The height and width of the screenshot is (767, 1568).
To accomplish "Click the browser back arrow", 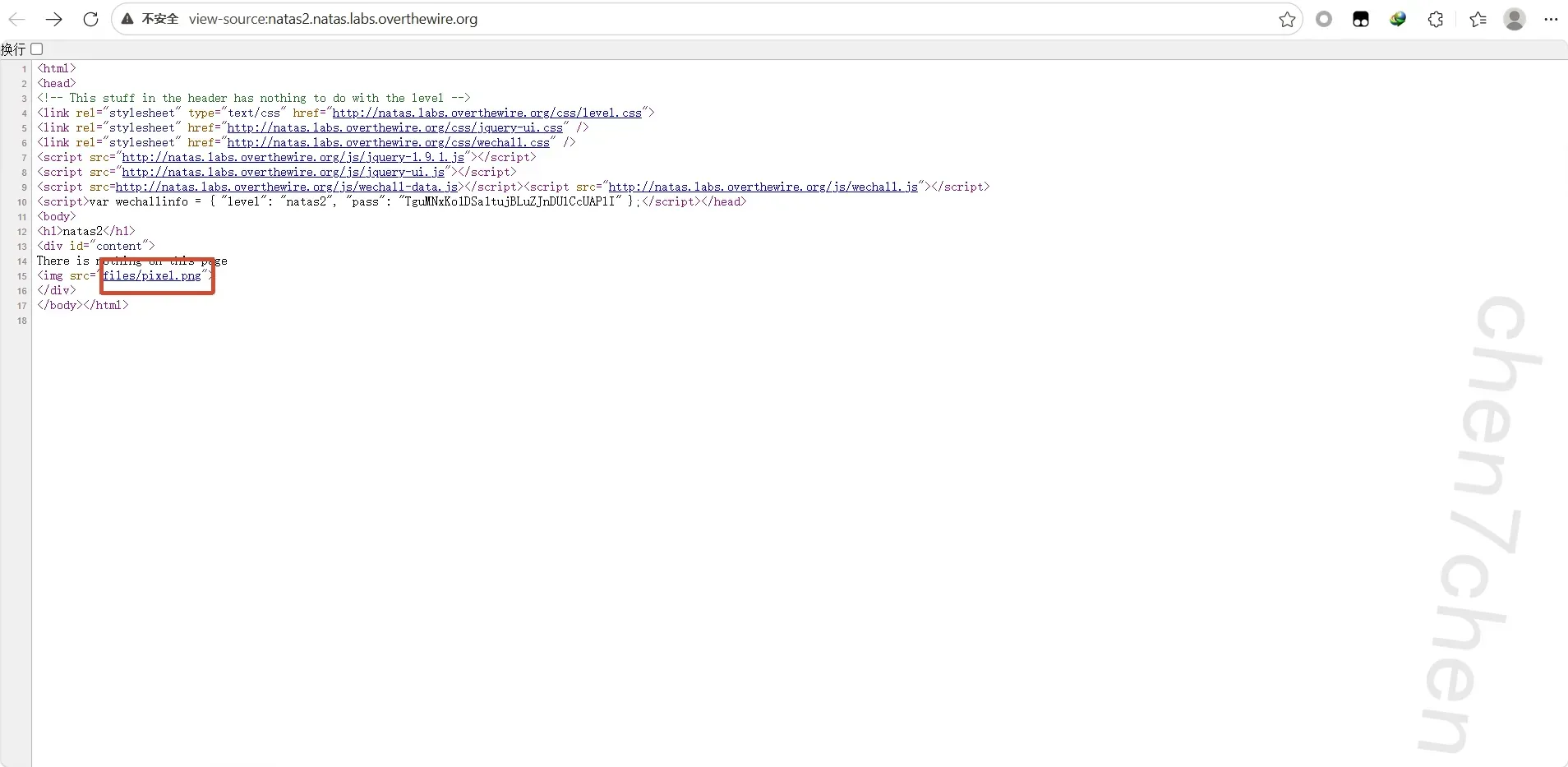I will tap(17, 19).
